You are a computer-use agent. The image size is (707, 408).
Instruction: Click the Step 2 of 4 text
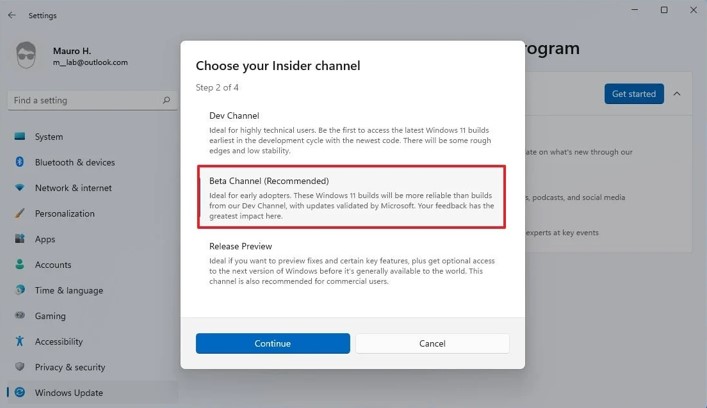[x=217, y=87]
